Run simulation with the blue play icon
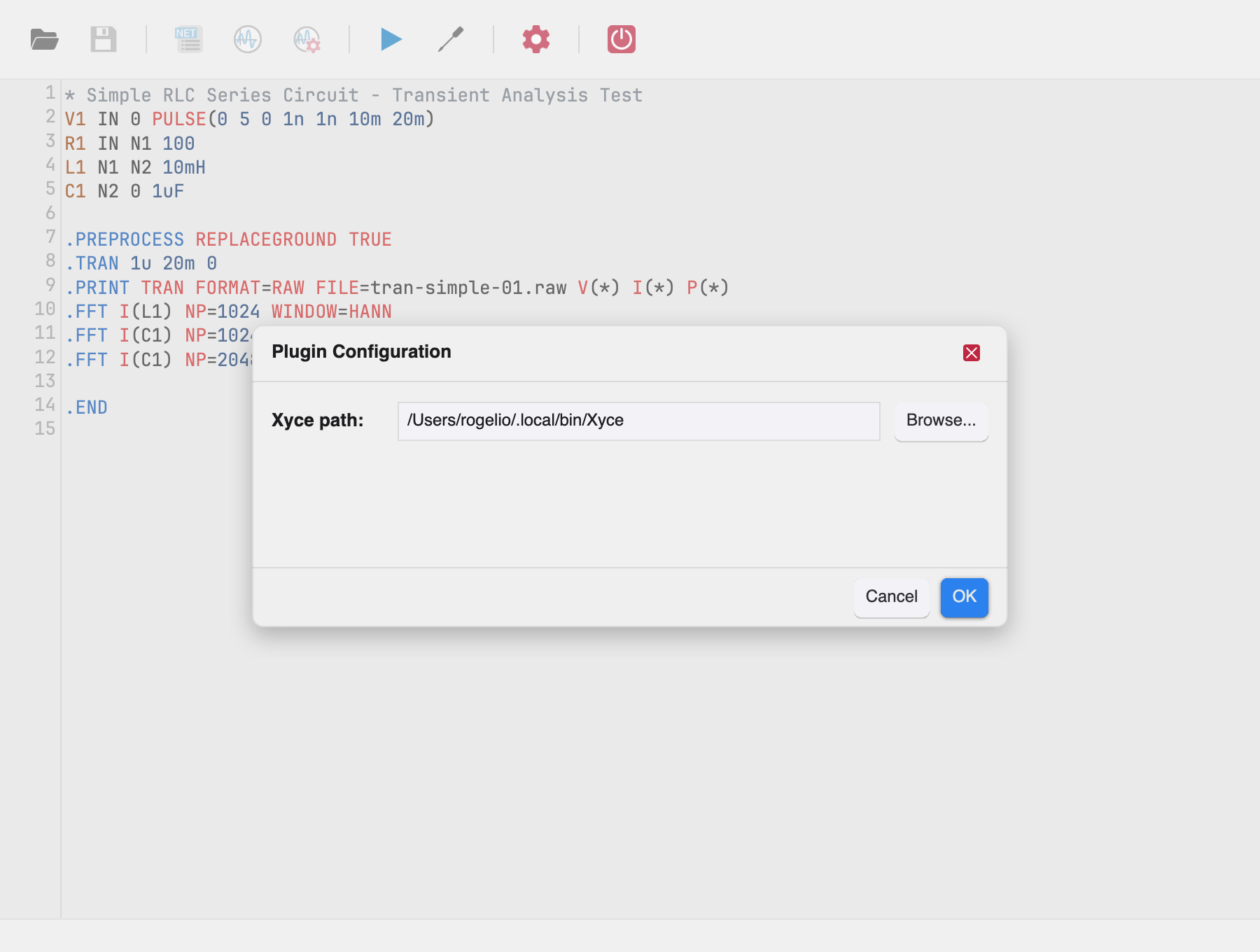1260x952 pixels. [391, 39]
